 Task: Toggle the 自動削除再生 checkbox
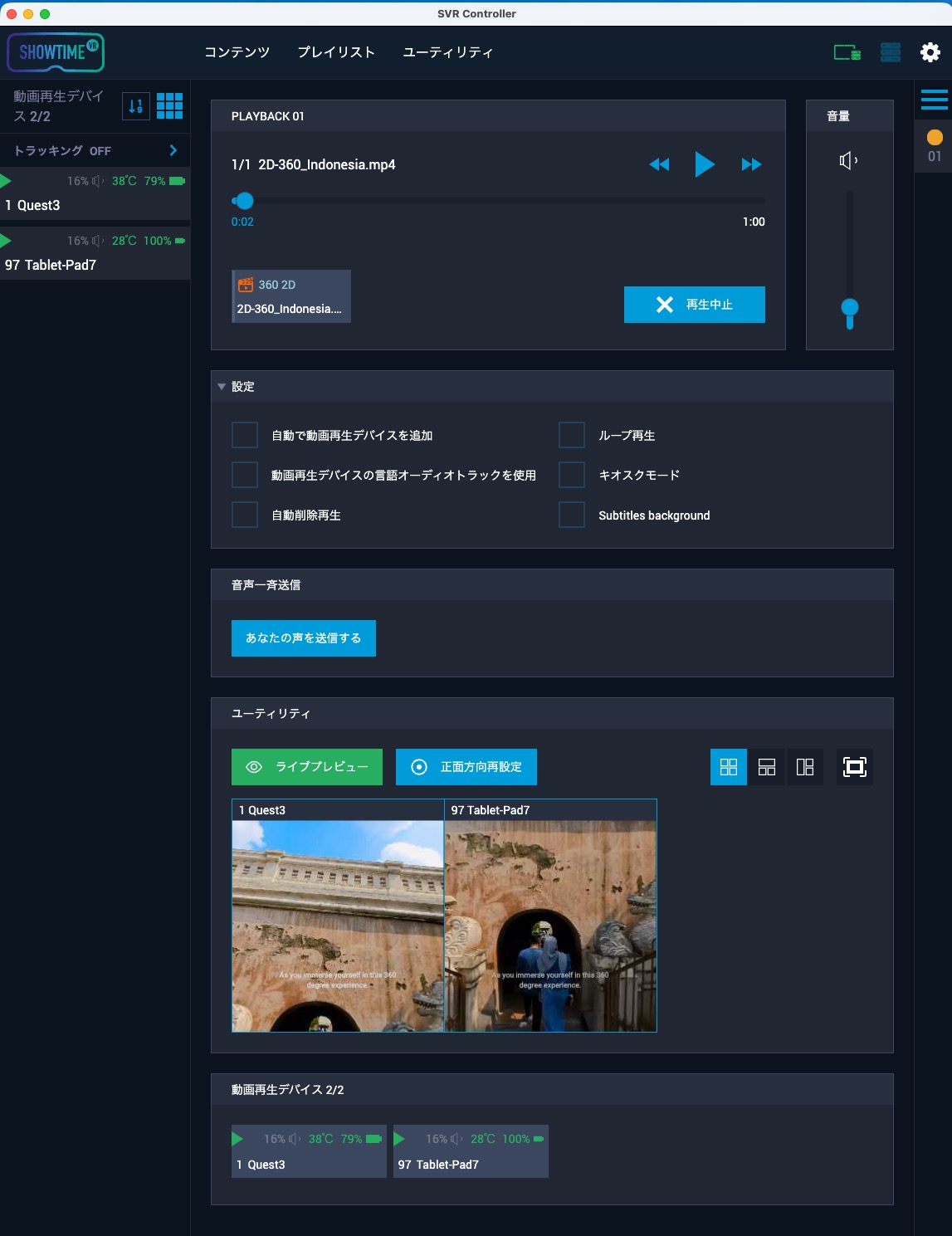pos(245,515)
